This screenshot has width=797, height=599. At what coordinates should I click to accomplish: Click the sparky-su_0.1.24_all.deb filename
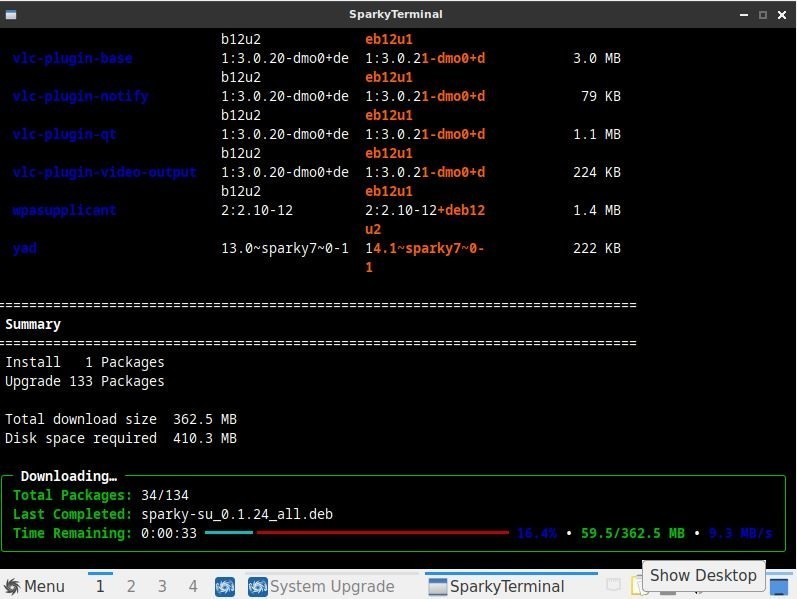236,514
